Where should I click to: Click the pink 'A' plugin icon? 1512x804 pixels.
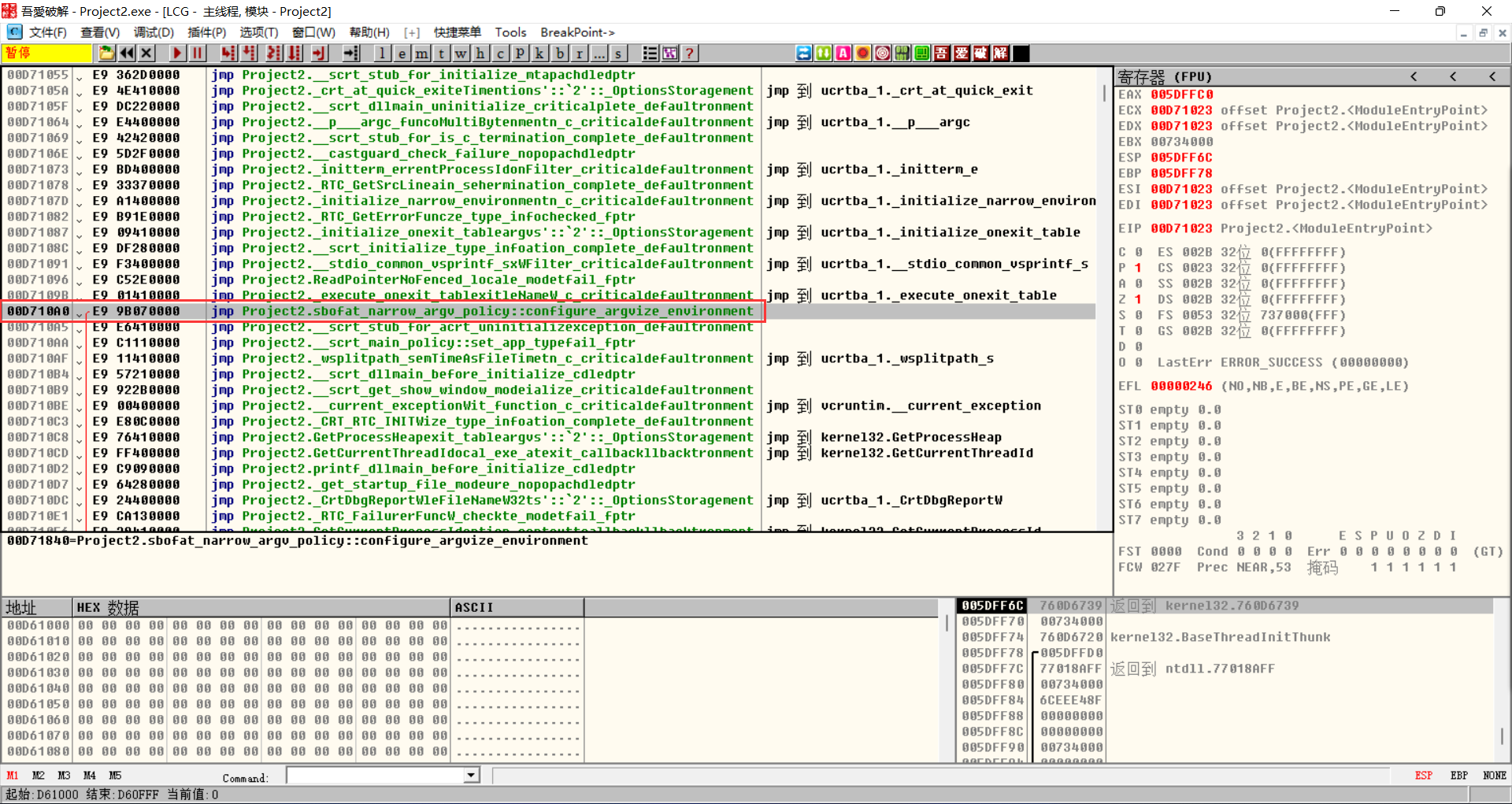pos(843,53)
